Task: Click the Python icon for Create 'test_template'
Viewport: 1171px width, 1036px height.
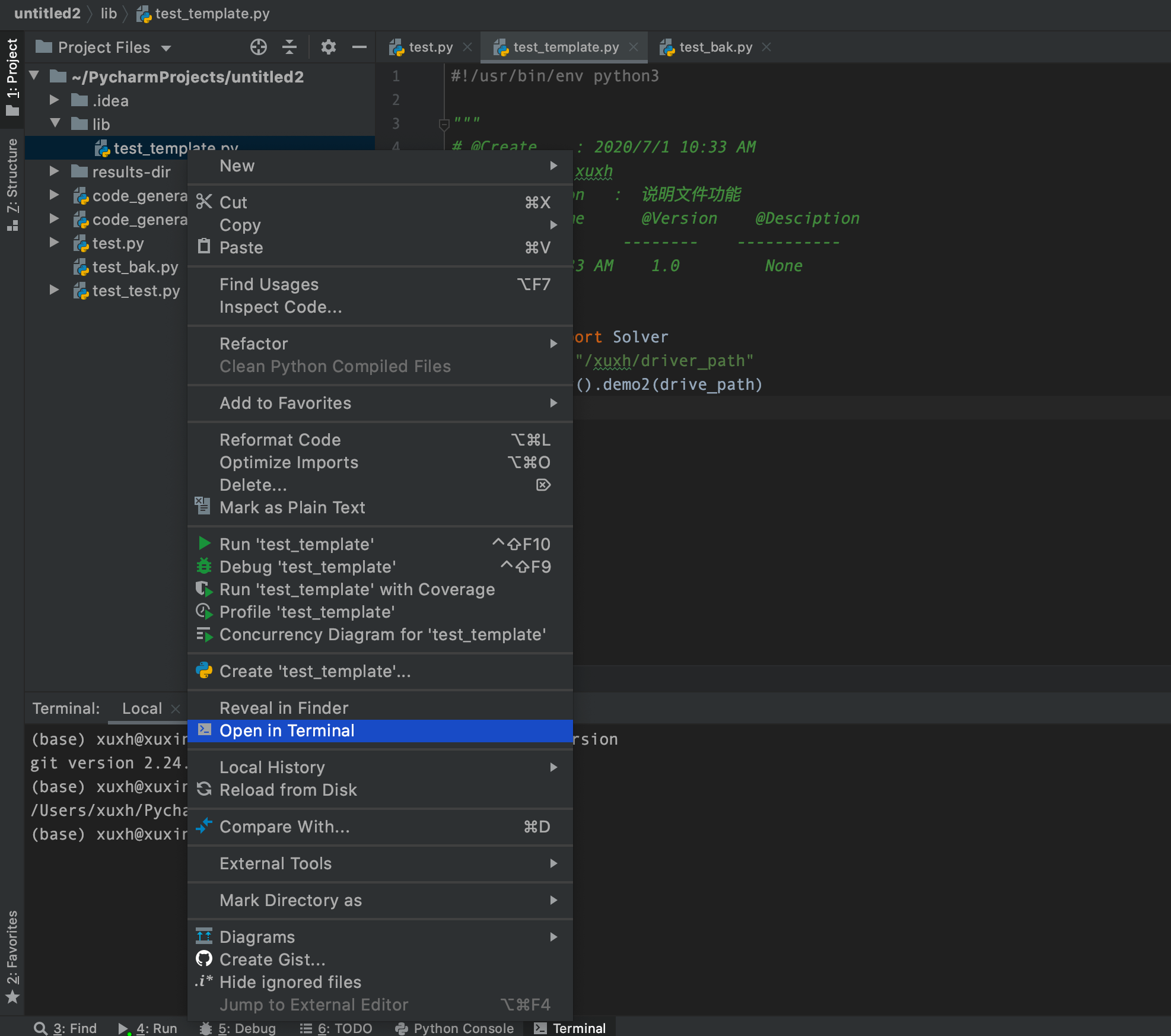Action: (204, 670)
